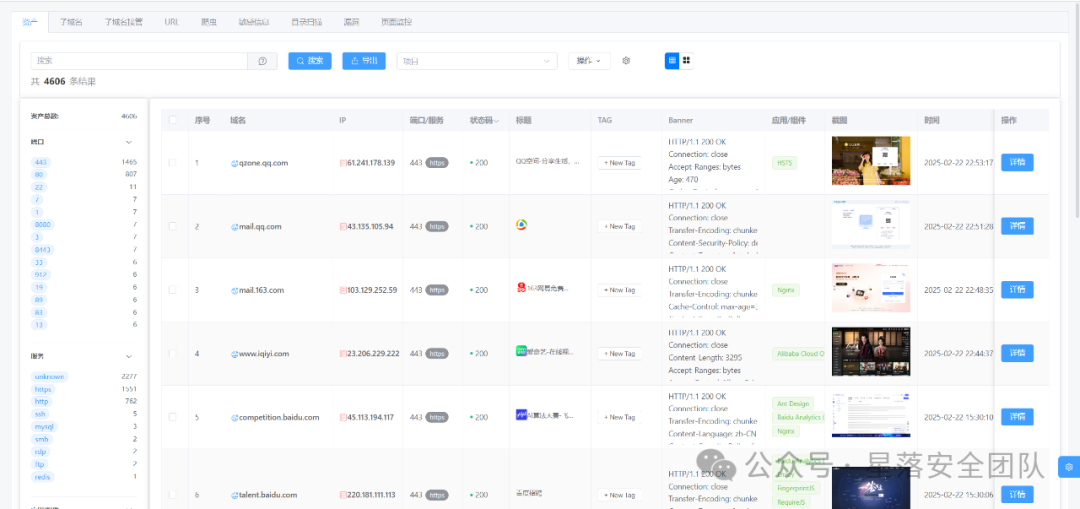This screenshot has height=509, width=1080.
Task: Open the 页面监控 page monitor tab
Action: [x=396, y=22]
